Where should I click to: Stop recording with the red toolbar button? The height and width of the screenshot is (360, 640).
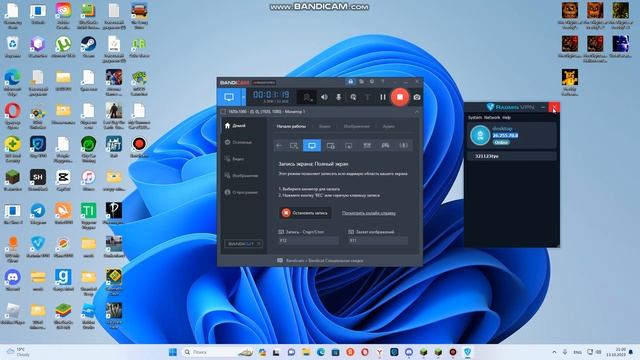400,97
